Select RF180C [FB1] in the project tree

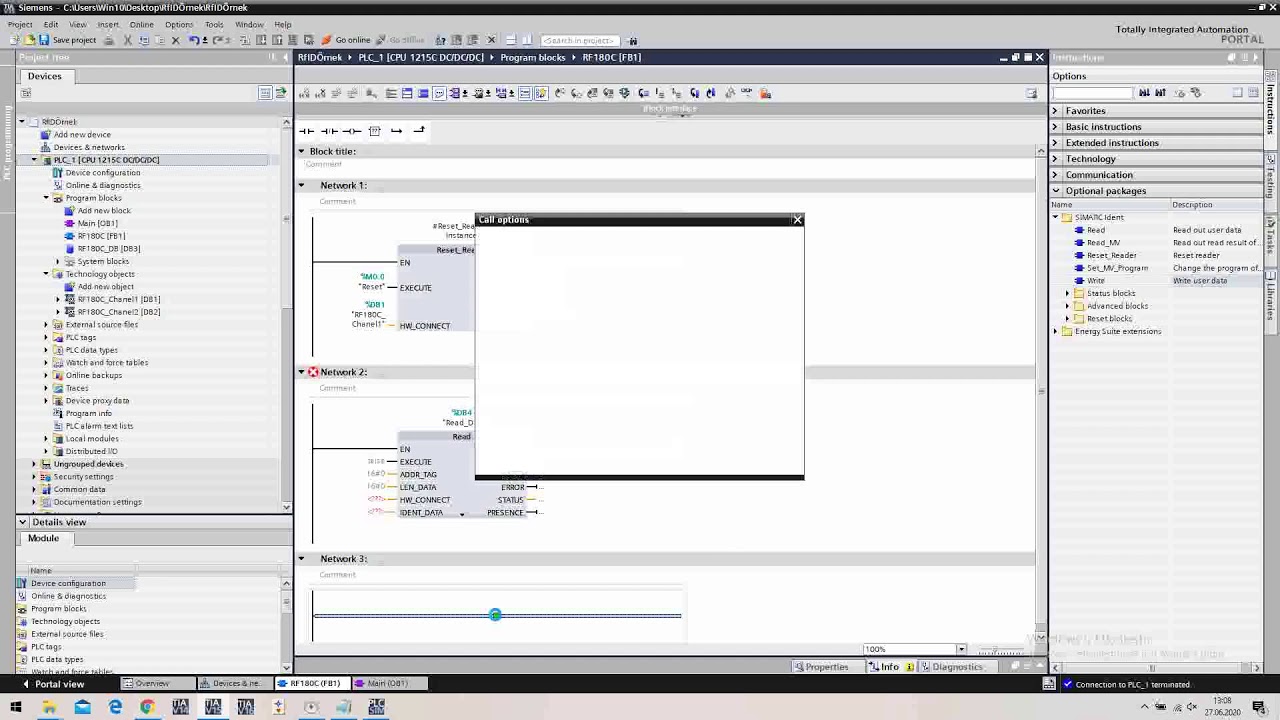pos(101,236)
